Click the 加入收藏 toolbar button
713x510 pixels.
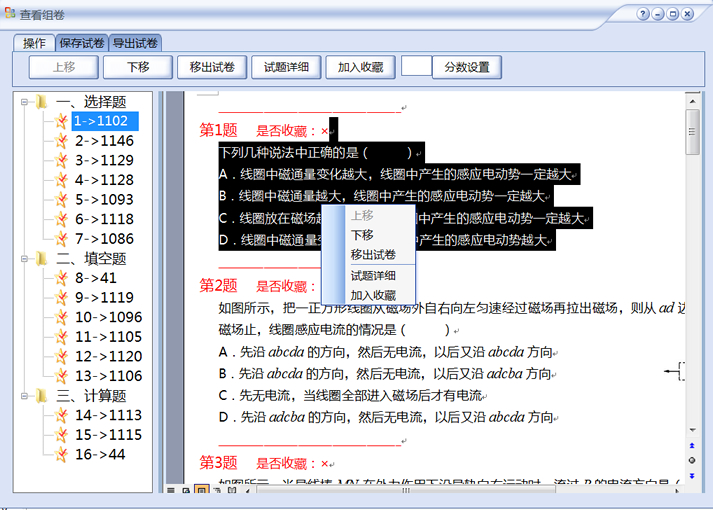pyautogui.click(x=360, y=67)
